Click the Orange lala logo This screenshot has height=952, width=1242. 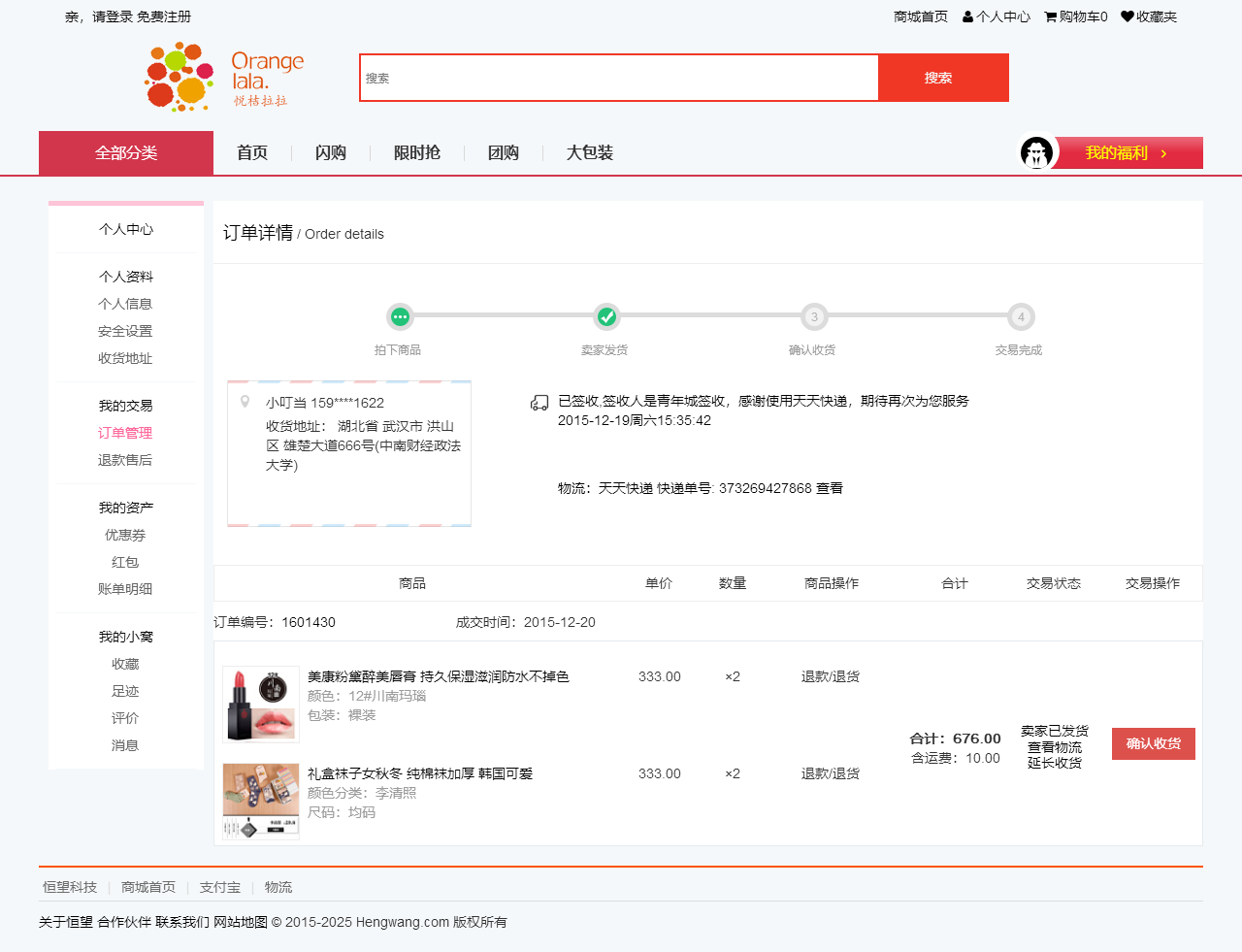[x=223, y=77]
